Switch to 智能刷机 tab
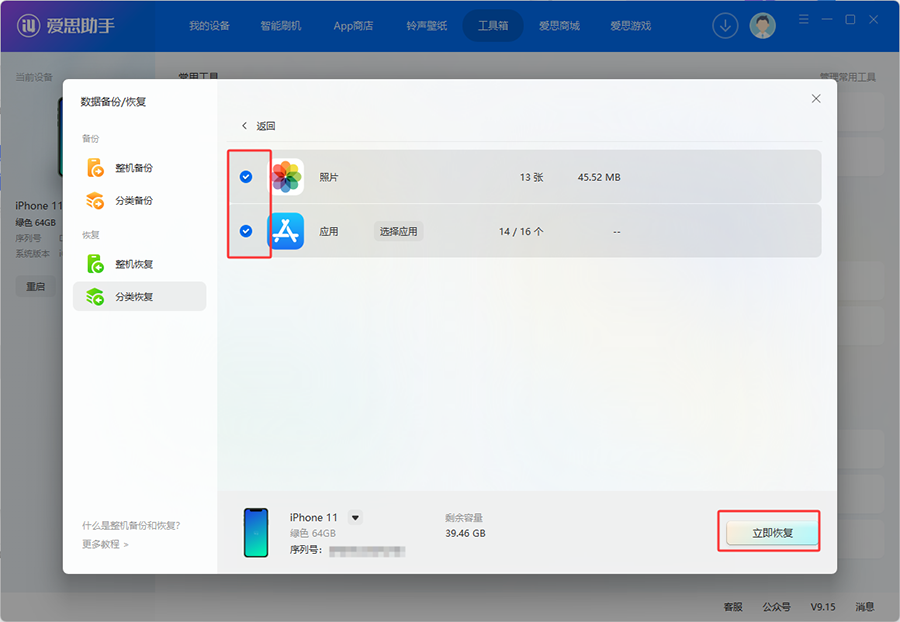The width and height of the screenshot is (900, 622). coord(281,26)
